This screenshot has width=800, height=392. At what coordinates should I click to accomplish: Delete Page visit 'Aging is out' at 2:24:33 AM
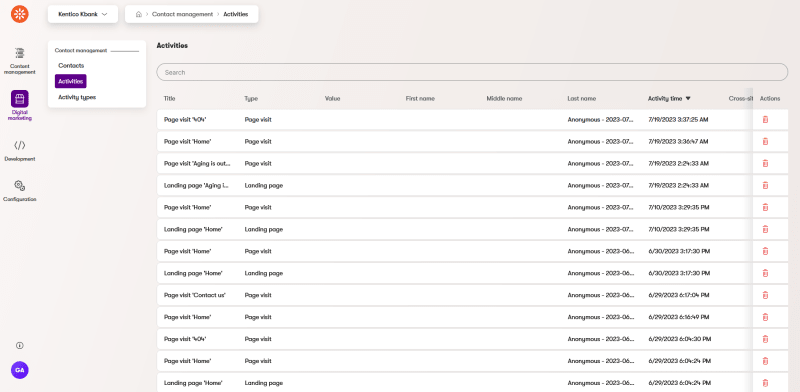tap(765, 163)
